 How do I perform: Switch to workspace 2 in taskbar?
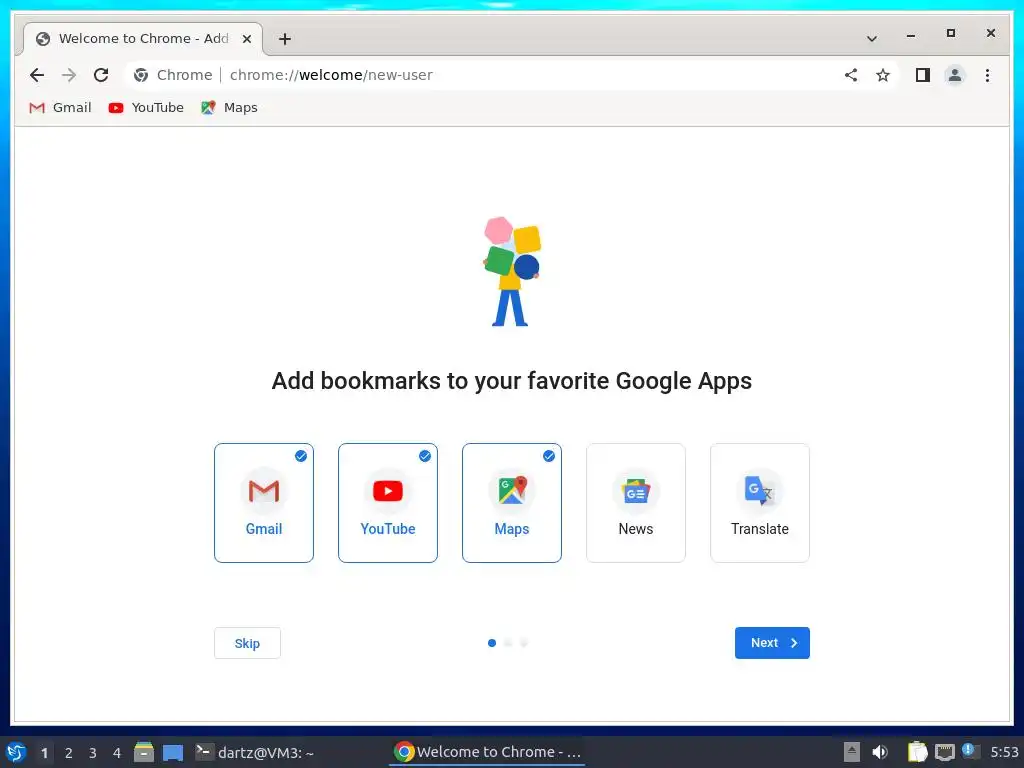coord(69,753)
